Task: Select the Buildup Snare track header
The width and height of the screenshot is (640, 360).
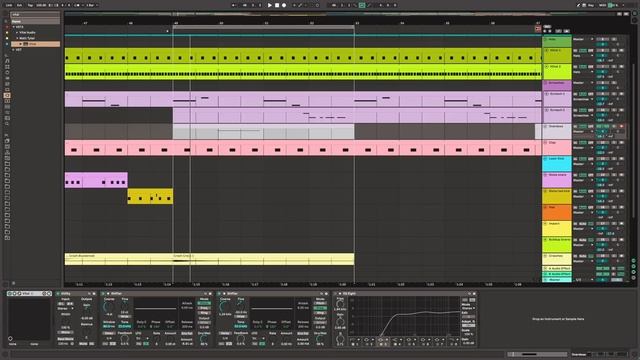Action: (557, 245)
